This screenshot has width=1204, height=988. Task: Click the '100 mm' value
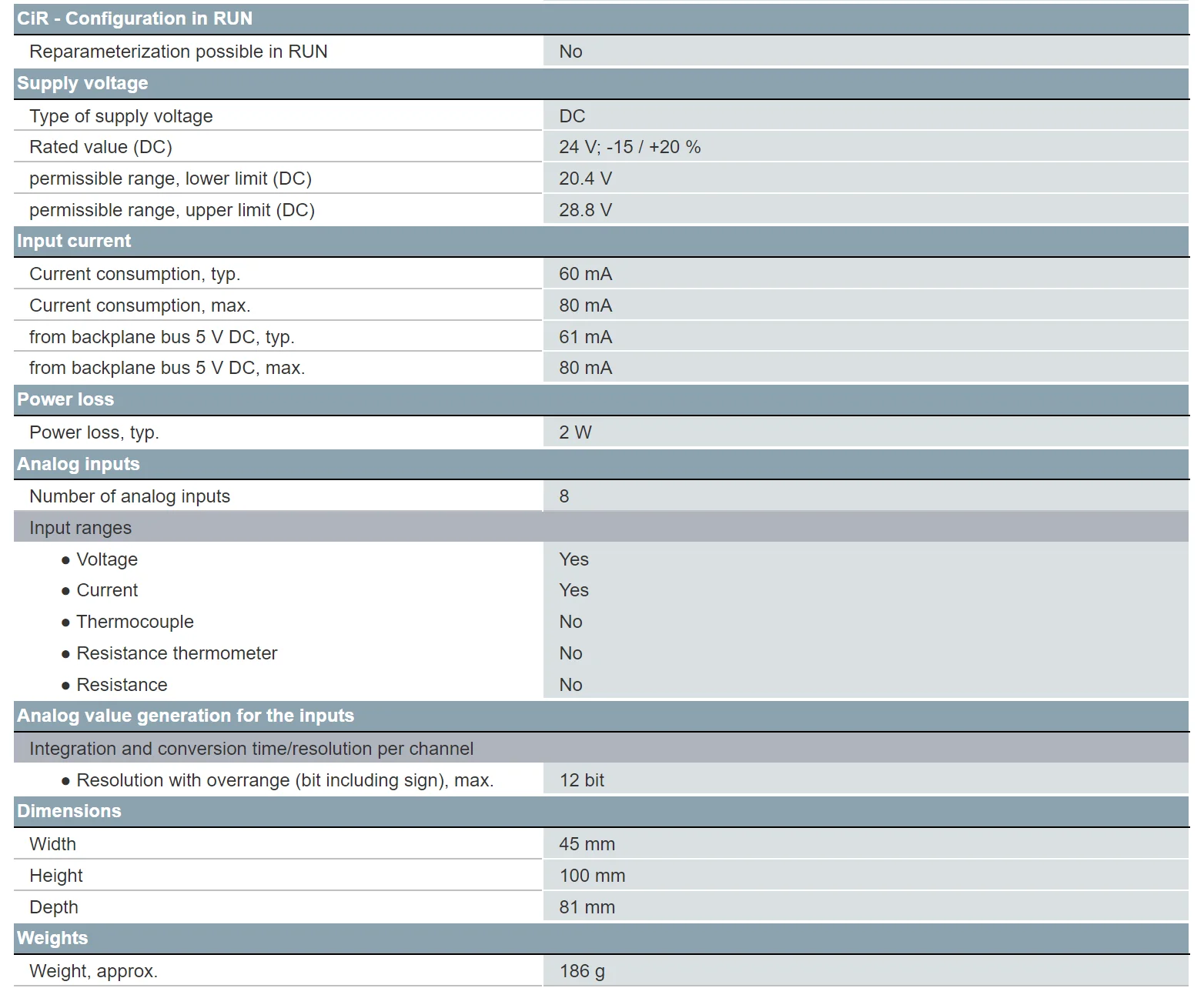[592, 876]
